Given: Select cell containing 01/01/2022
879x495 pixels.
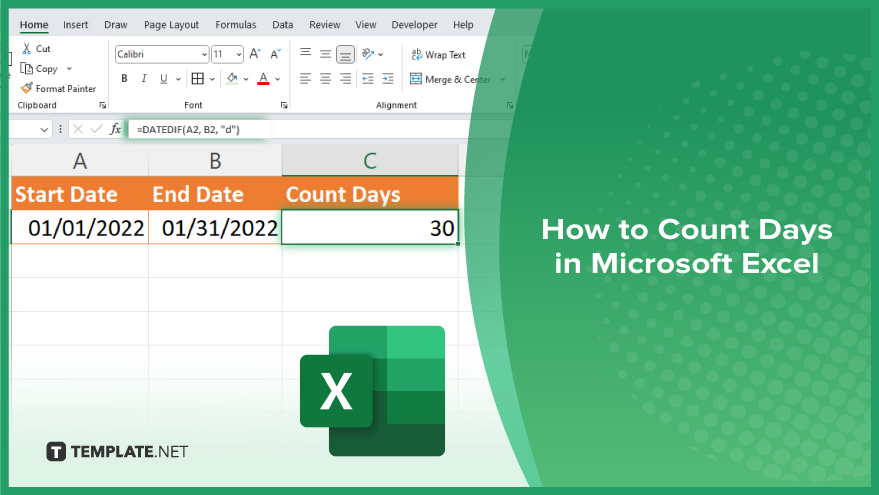Looking at the screenshot, I should click(x=80, y=228).
